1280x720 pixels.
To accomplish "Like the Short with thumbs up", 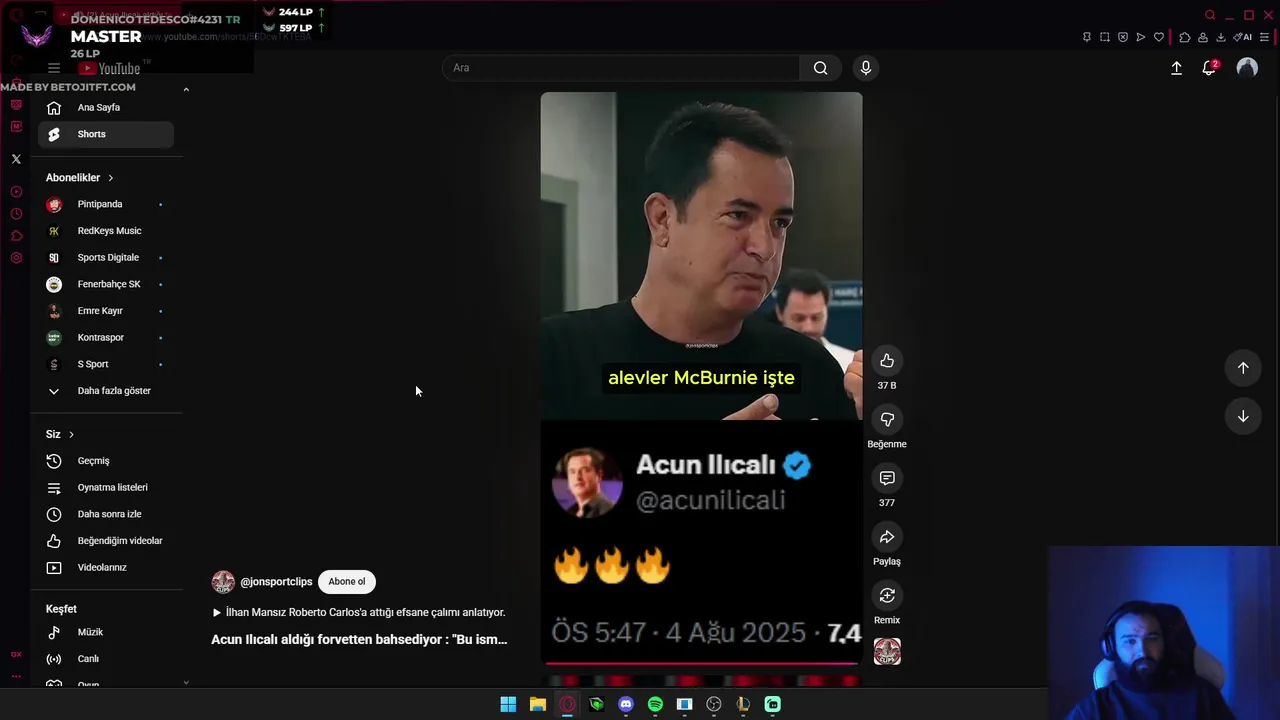I will 887,361.
